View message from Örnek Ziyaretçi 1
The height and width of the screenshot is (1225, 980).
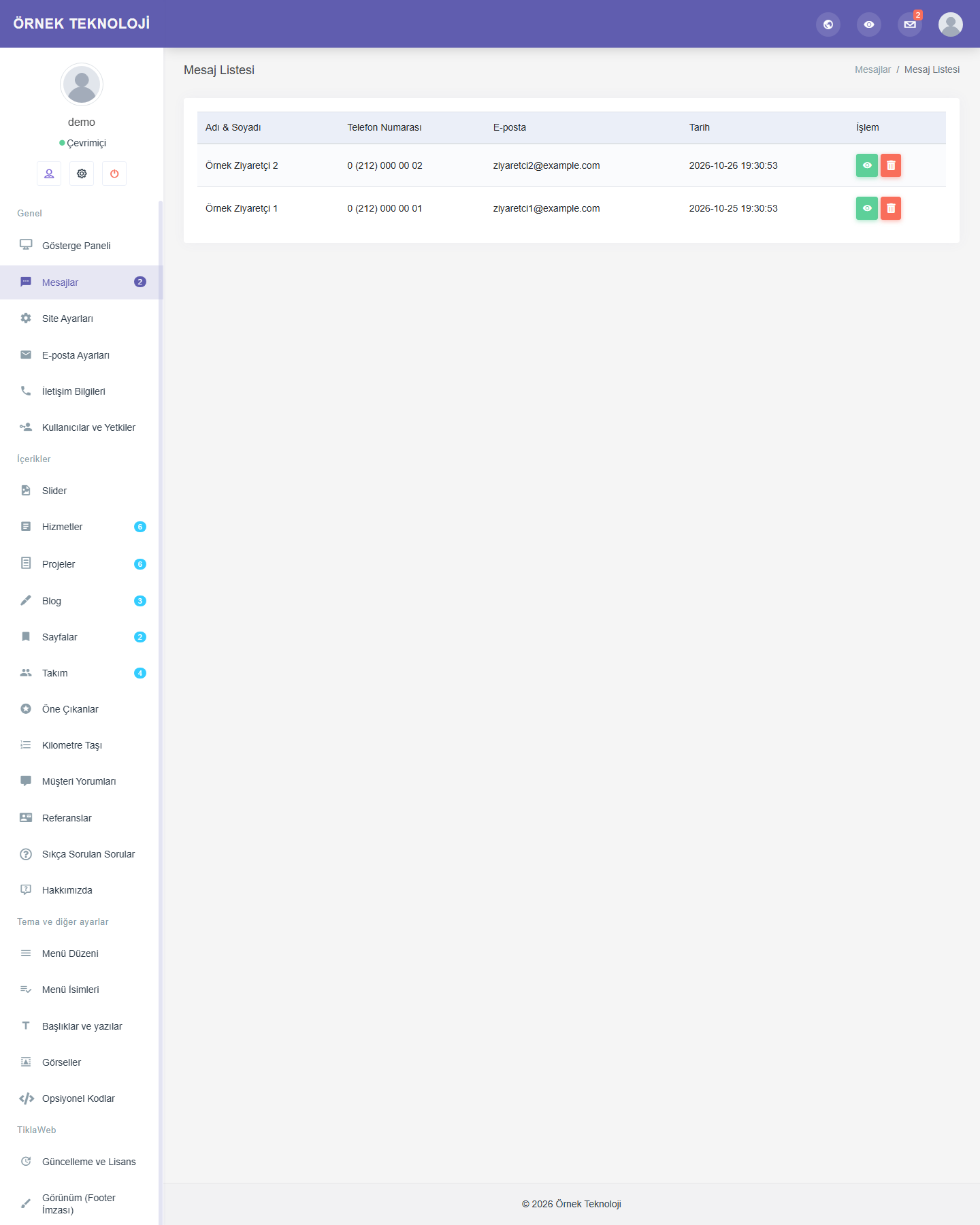(867, 208)
